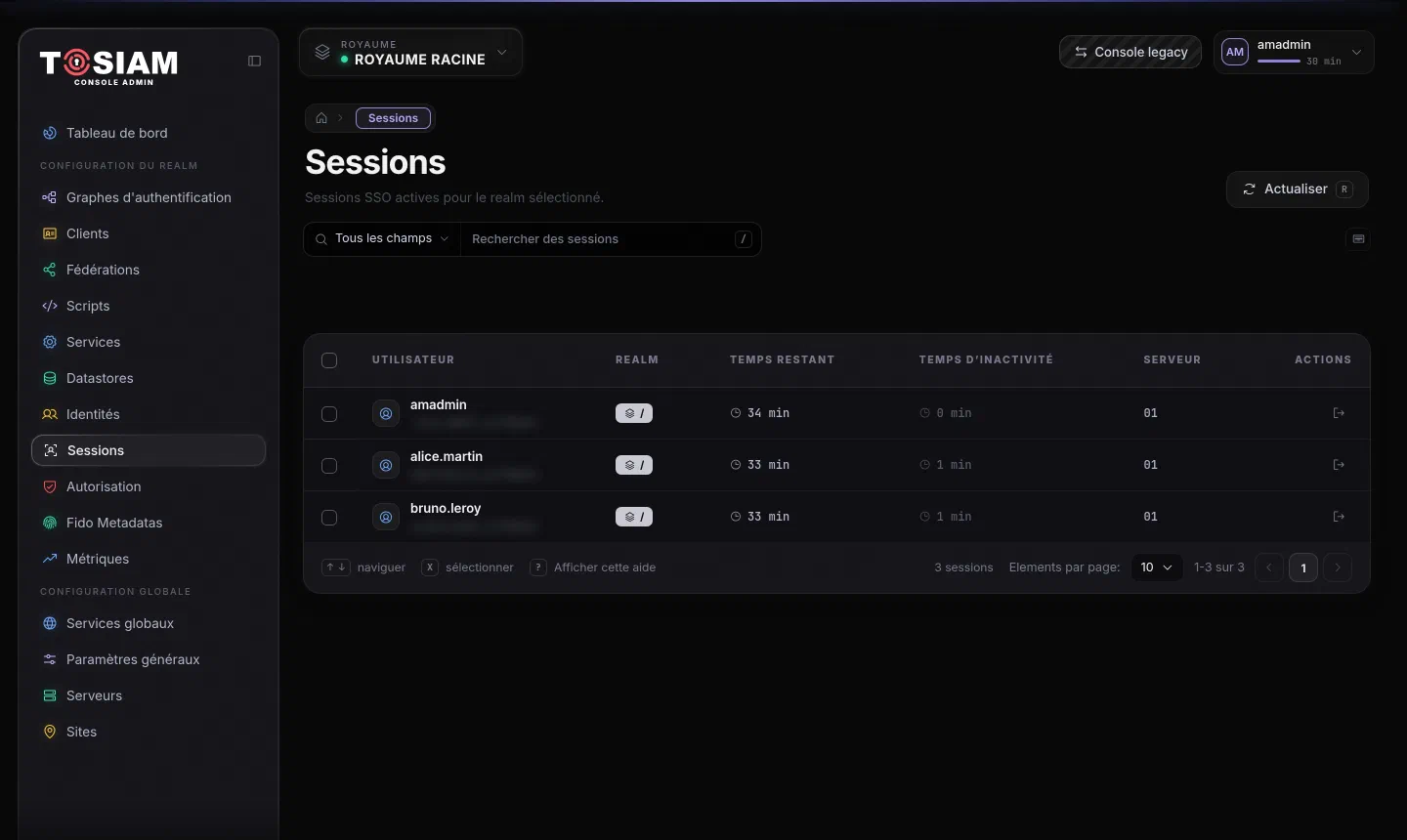Viewport: 1407px width, 840px height.
Task: Click the Sessions breadcrumb chip
Action: [x=393, y=118]
